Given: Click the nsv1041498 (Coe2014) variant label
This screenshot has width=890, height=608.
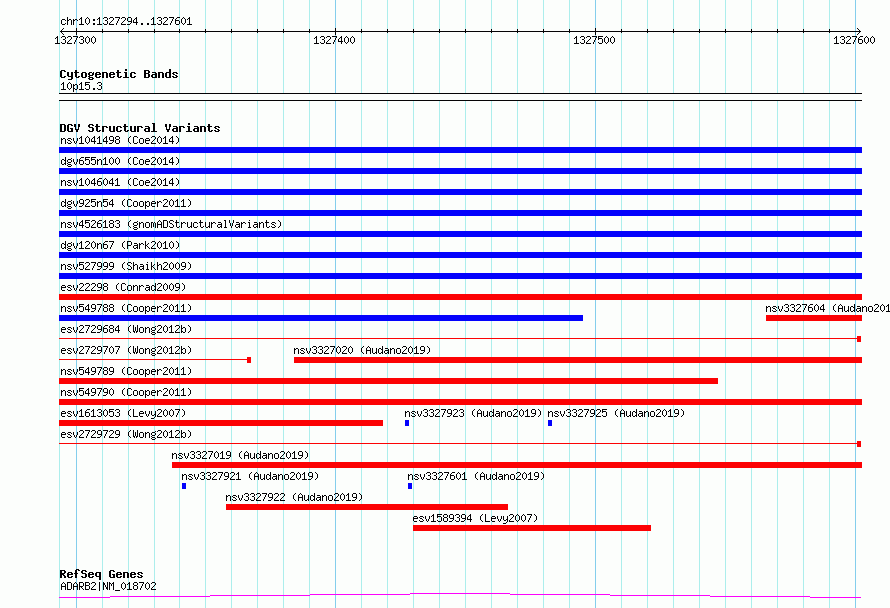Looking at the screenshot, I should point(120,140).
